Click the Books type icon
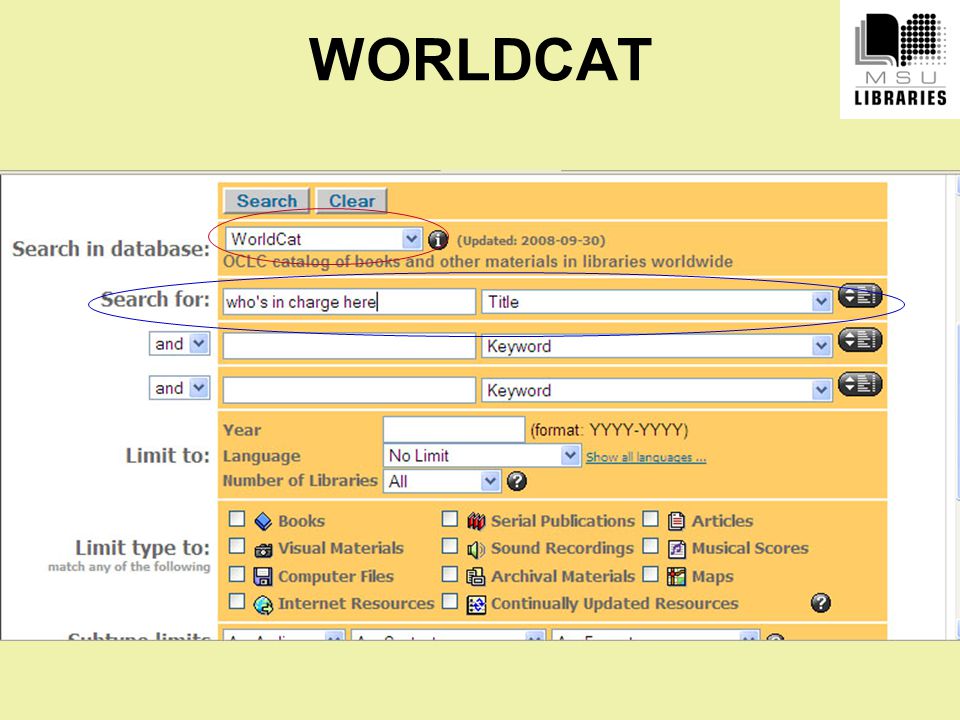 click(263, 521)
